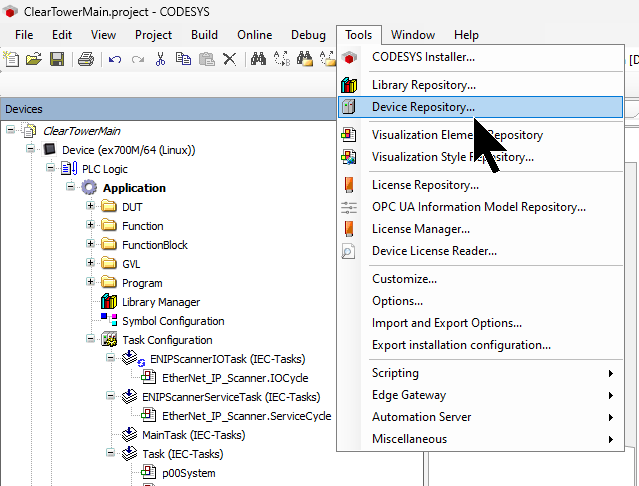Viewport: 639px width, 486px height.
Task: Open Library Manager in device tree
Action: (160, 302)
